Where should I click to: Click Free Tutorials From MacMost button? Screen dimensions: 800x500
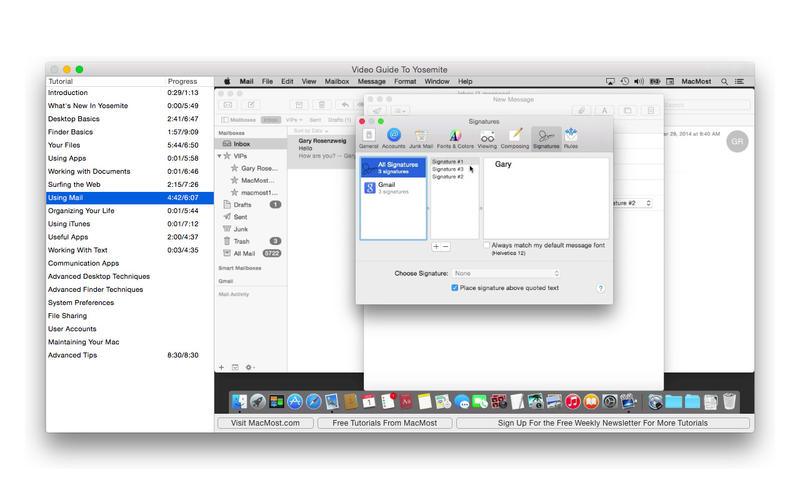(385, 423)
